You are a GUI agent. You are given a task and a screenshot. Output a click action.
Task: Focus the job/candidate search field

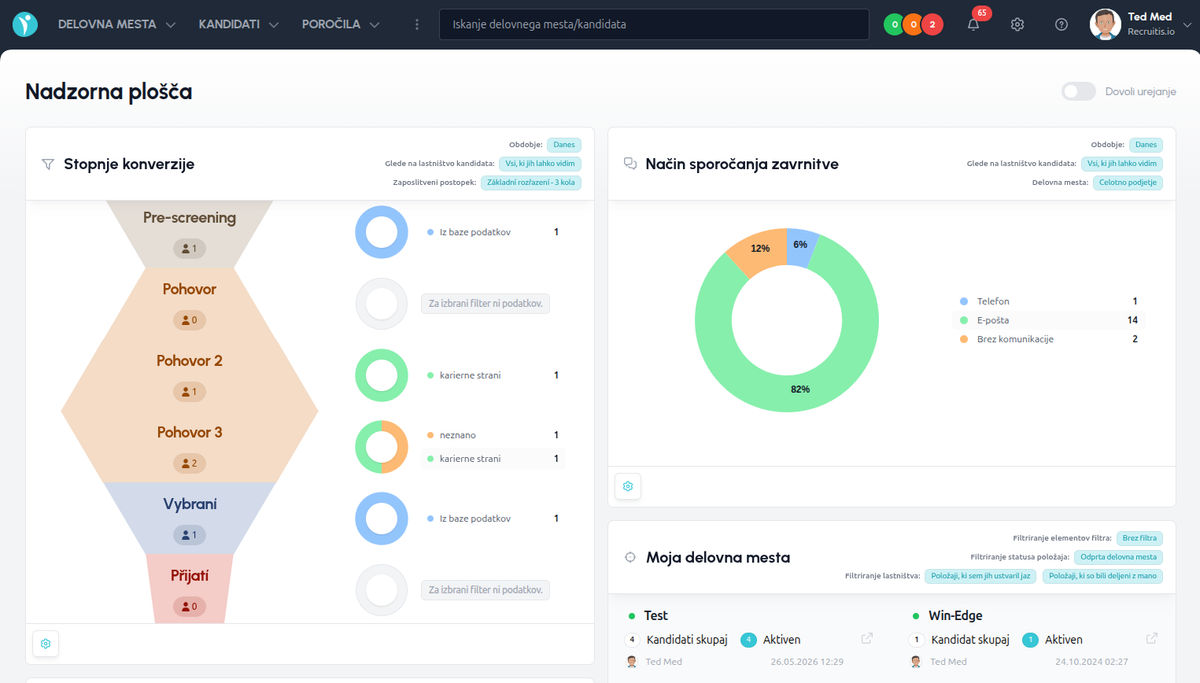click(654, 24)
